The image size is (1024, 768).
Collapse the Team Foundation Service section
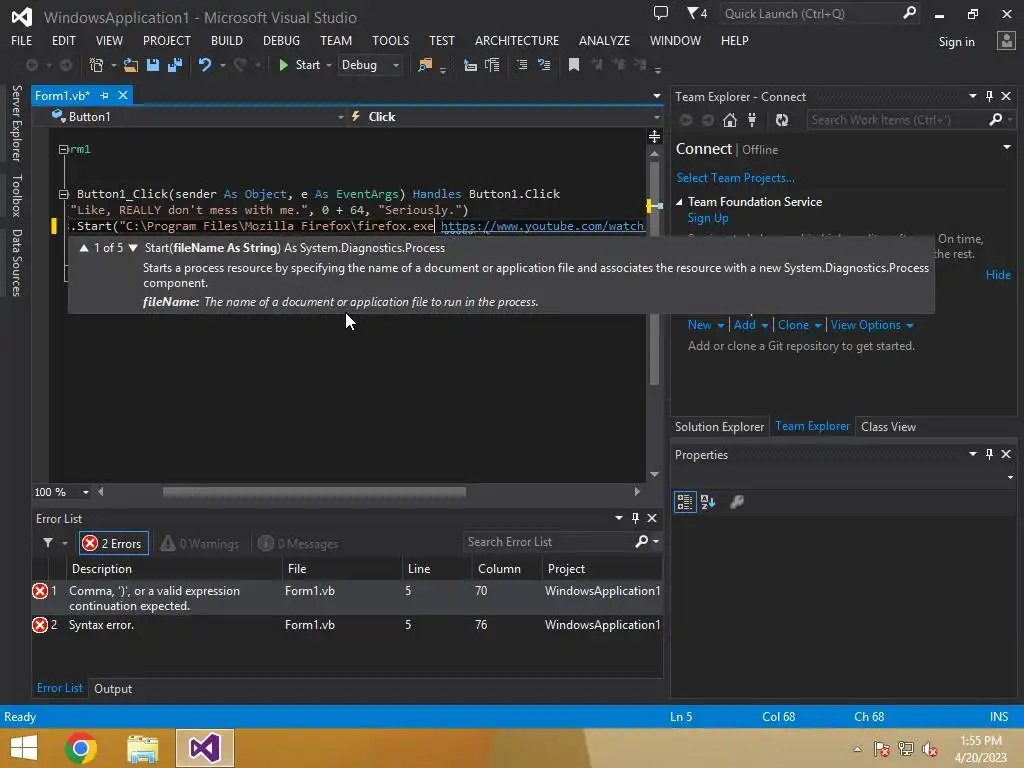(679, 202)
